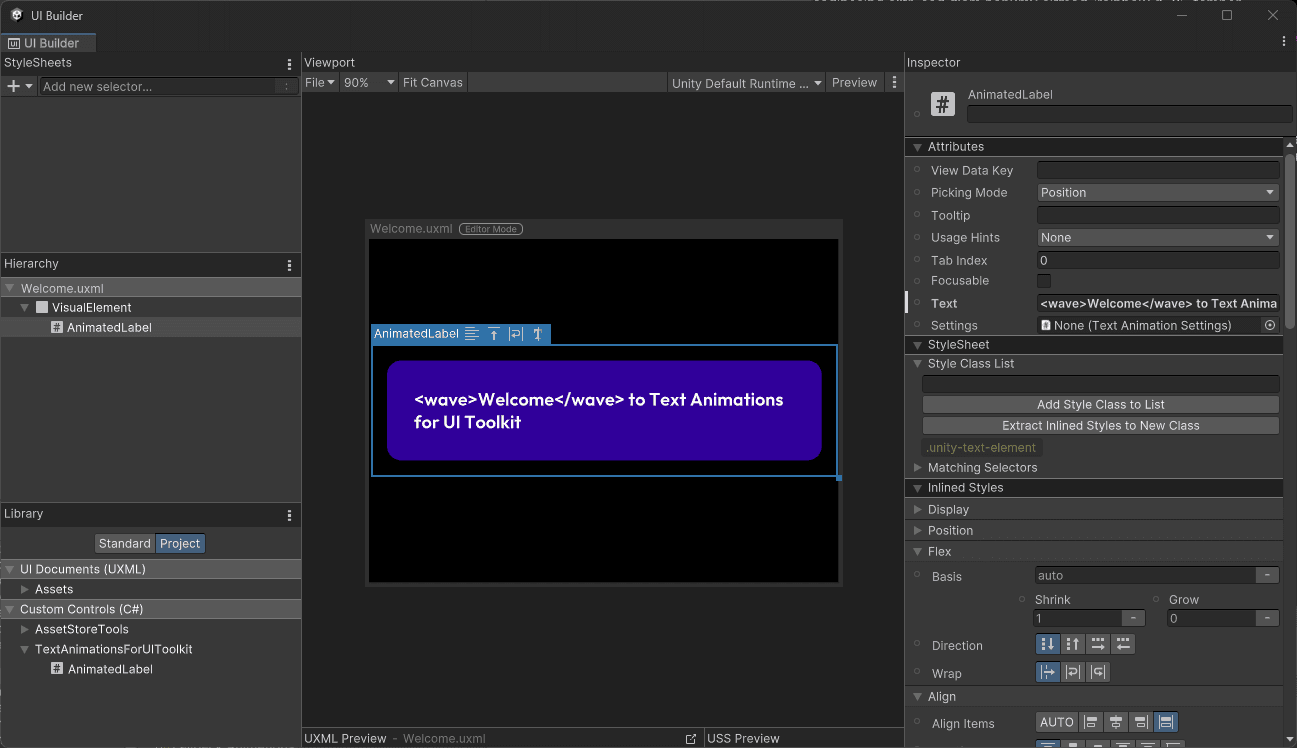The width and height of the screenshot is (1297, 748).
Task: Open the Picking Mode dropdown
Action: (x=1157, y=192)
